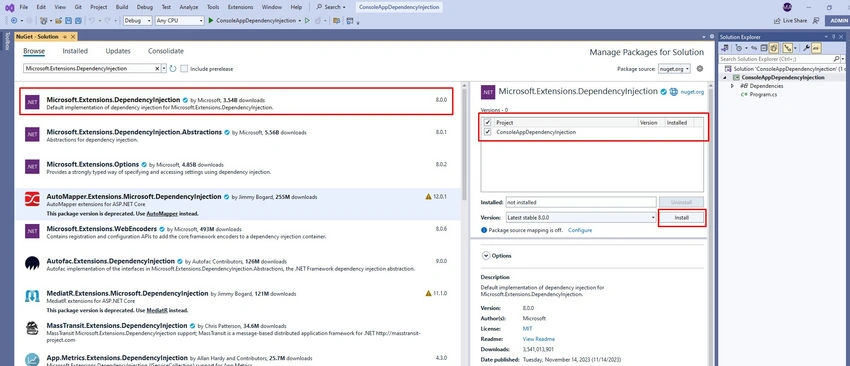Enable Include prerelease checkbox
Viewport: 850px width, 366px height.
184,69
